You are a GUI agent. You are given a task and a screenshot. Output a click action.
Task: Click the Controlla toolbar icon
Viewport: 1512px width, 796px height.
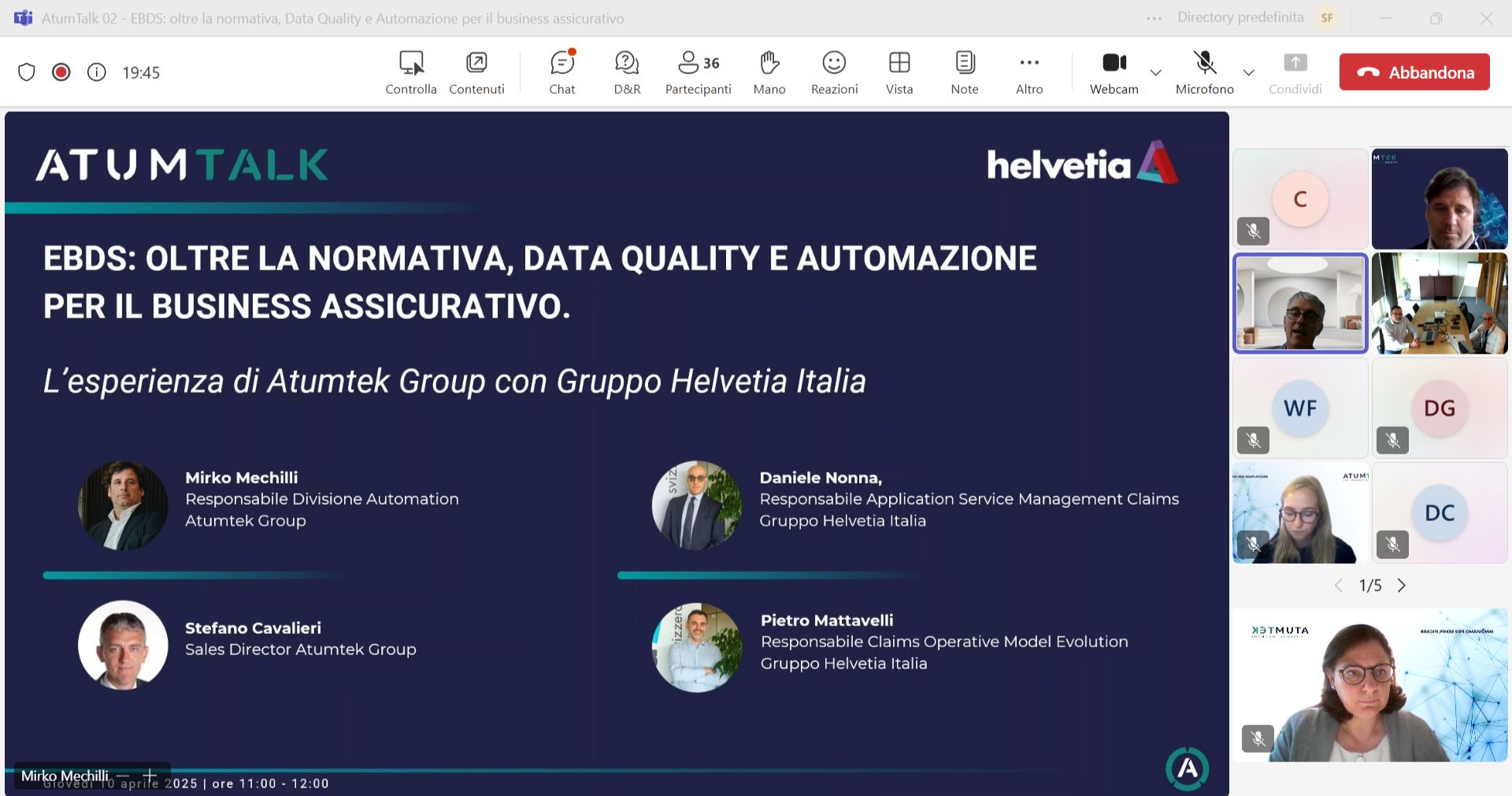410,72
